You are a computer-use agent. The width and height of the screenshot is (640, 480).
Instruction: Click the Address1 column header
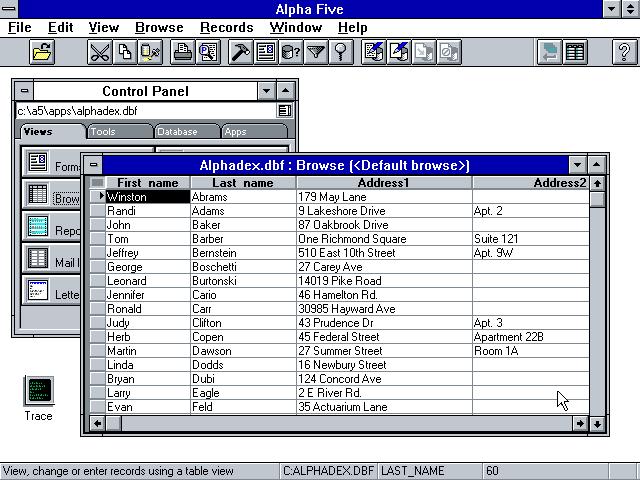pos(384,182)
